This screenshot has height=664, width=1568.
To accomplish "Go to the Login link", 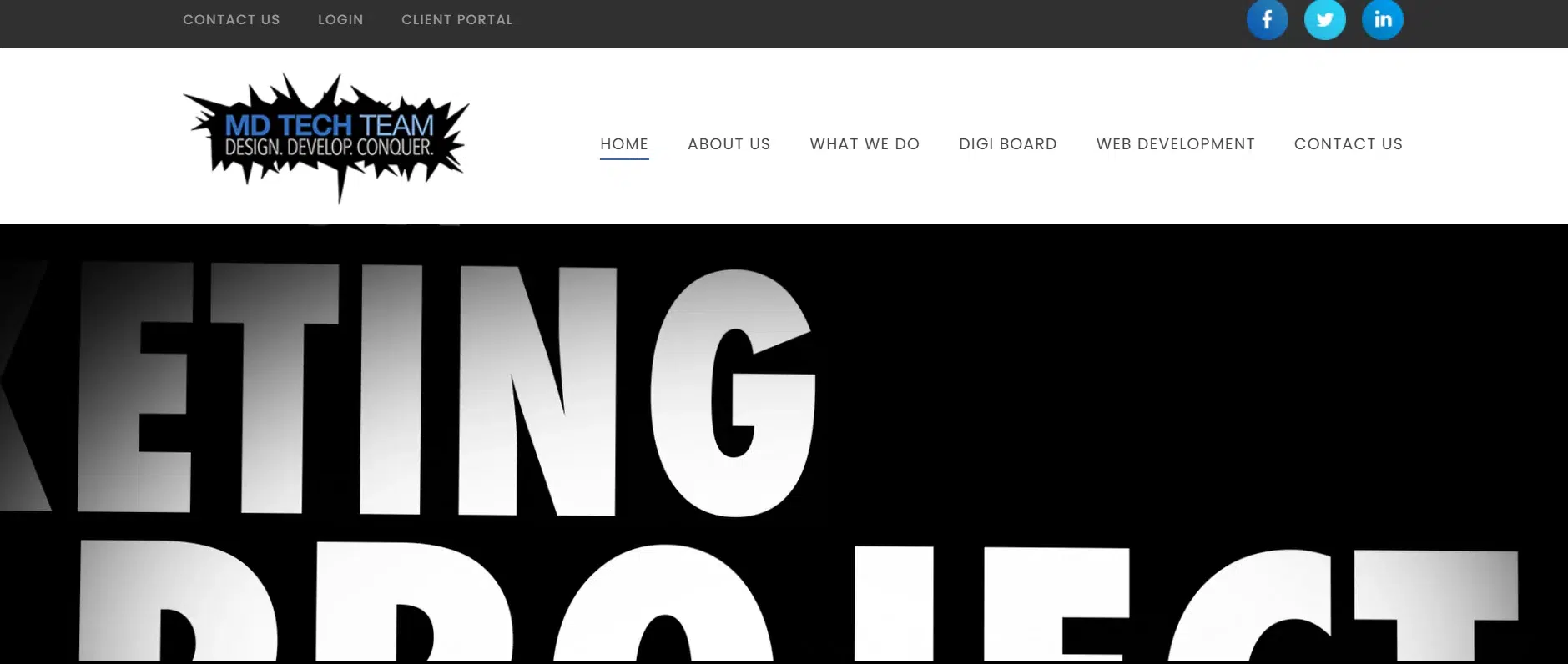I will [x=340, y=19].
